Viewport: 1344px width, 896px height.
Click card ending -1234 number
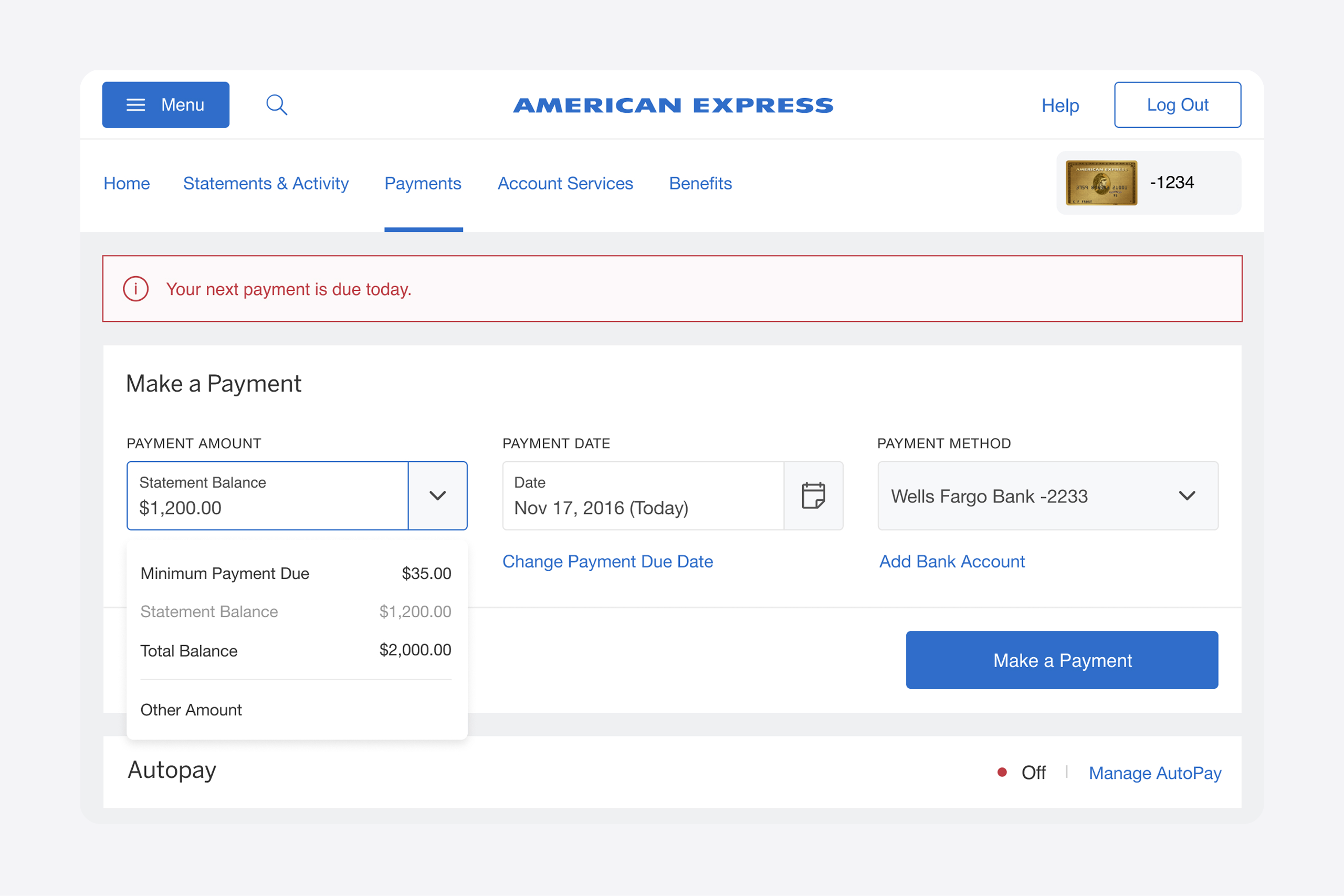point(1171,183)
